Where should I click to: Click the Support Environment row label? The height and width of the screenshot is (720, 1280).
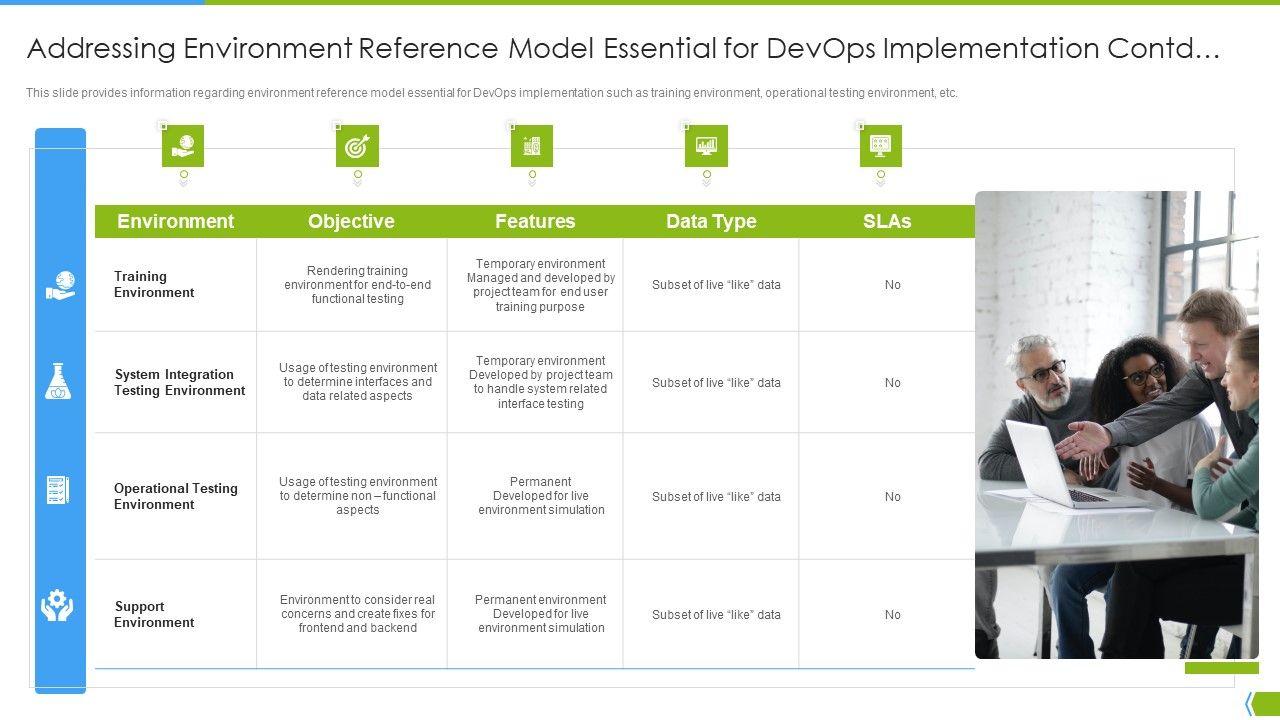coord(154,615)
